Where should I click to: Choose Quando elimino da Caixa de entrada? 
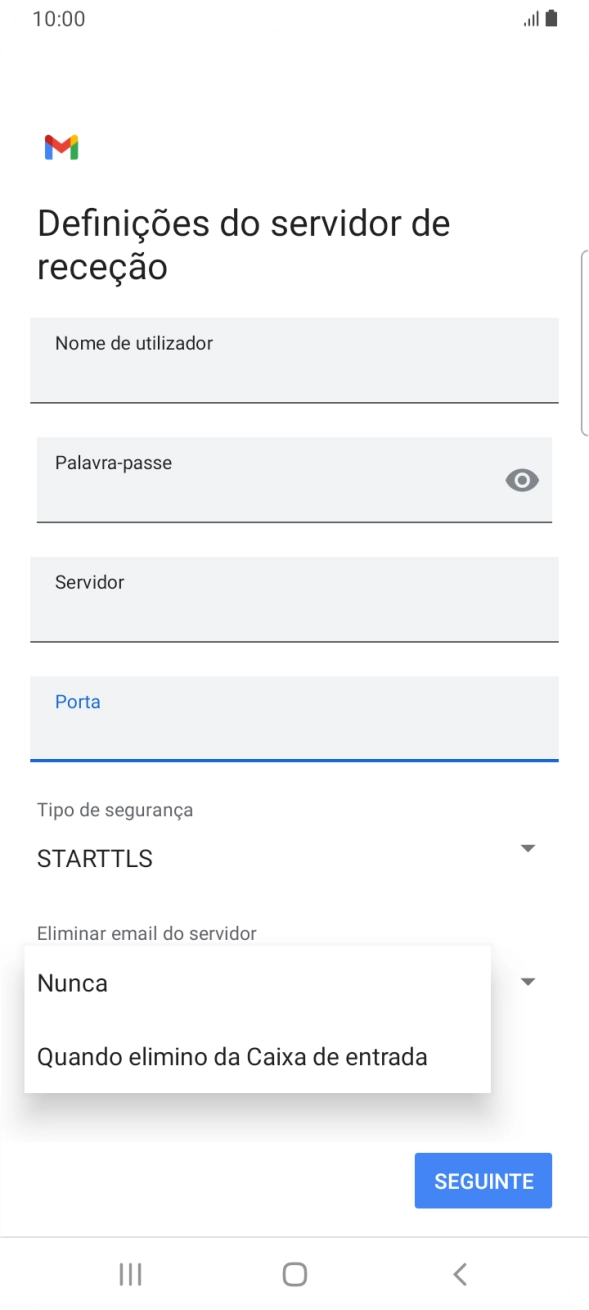point(231,1056)
